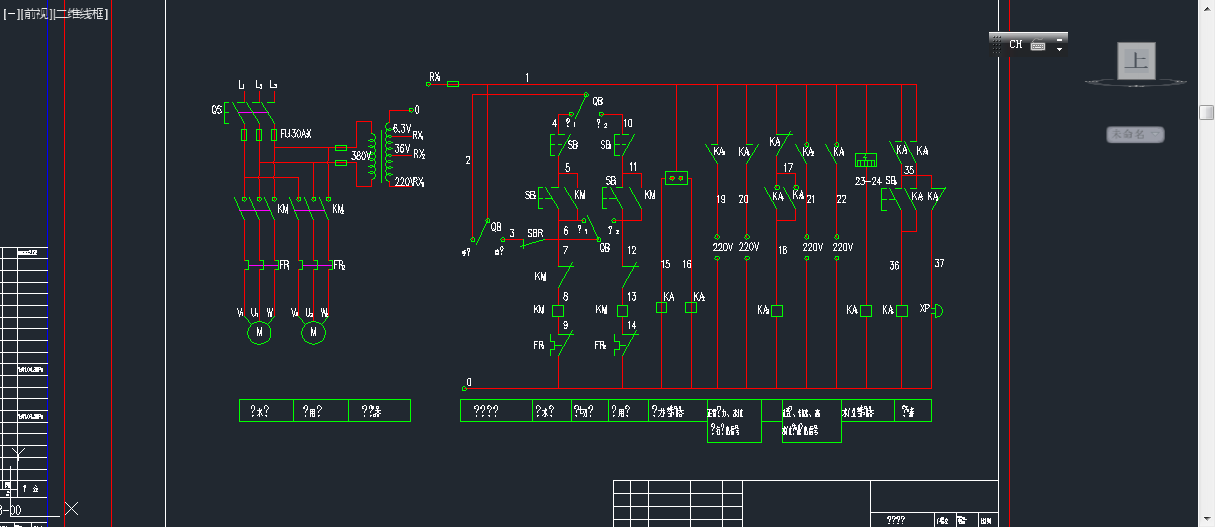This screenshot has height=527, width=1215.
Task: Select the XP socket label
Action: [x=924, y=309]
